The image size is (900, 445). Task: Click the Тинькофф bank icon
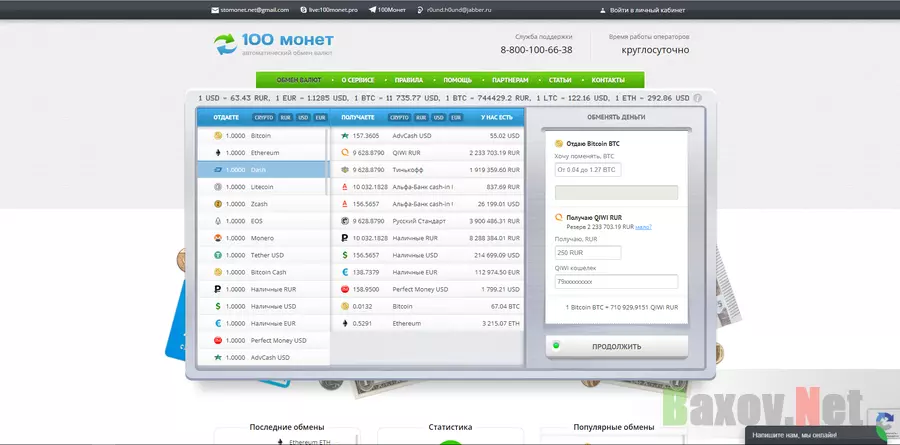click(x=345, y=170)
